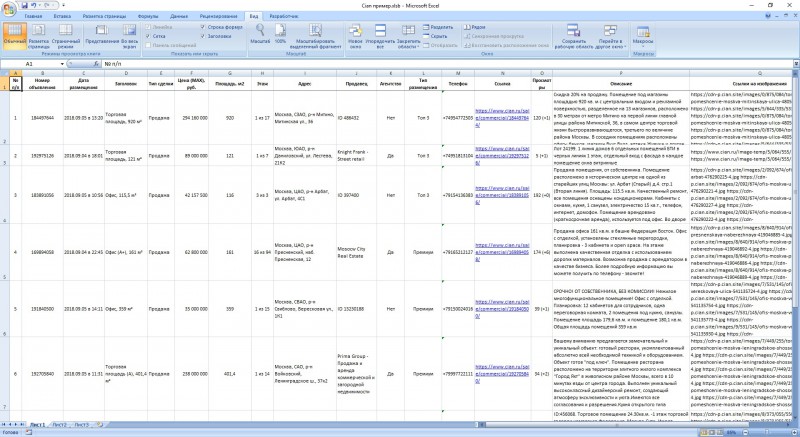
Task: Click the macro record status bar icon
Action: click(x=29, y=432)
